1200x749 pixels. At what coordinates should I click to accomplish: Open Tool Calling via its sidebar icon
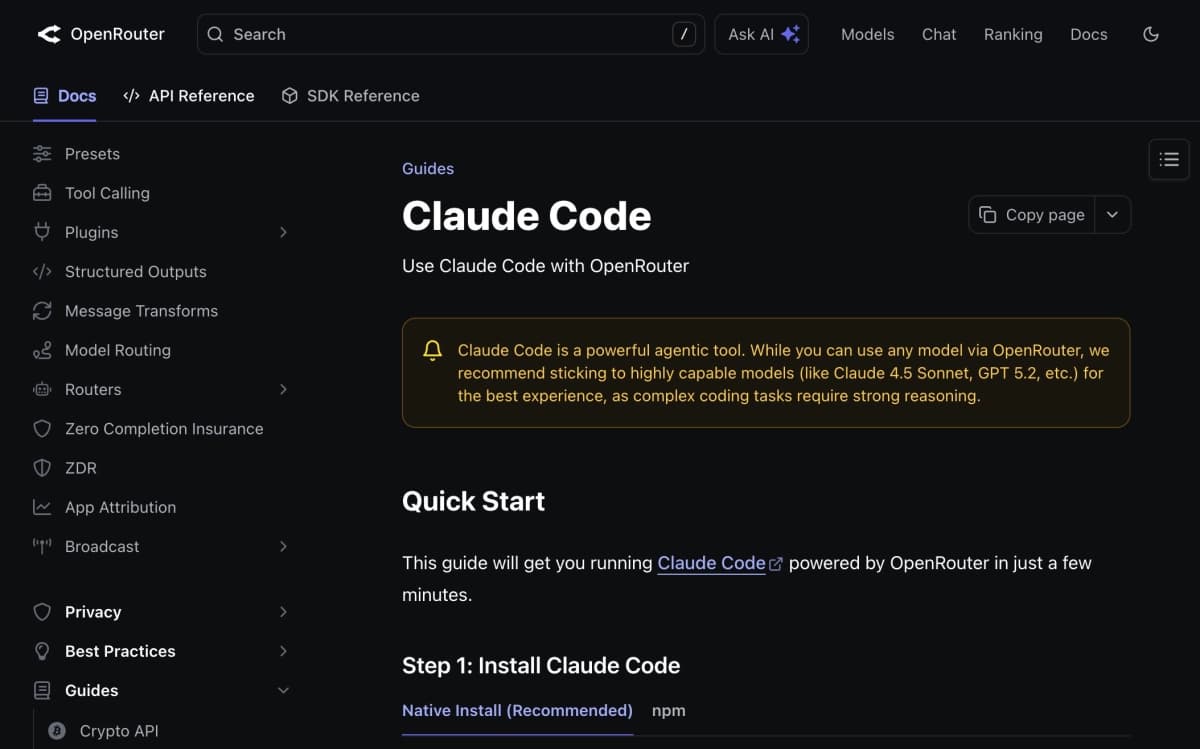(x=41, y=192)
